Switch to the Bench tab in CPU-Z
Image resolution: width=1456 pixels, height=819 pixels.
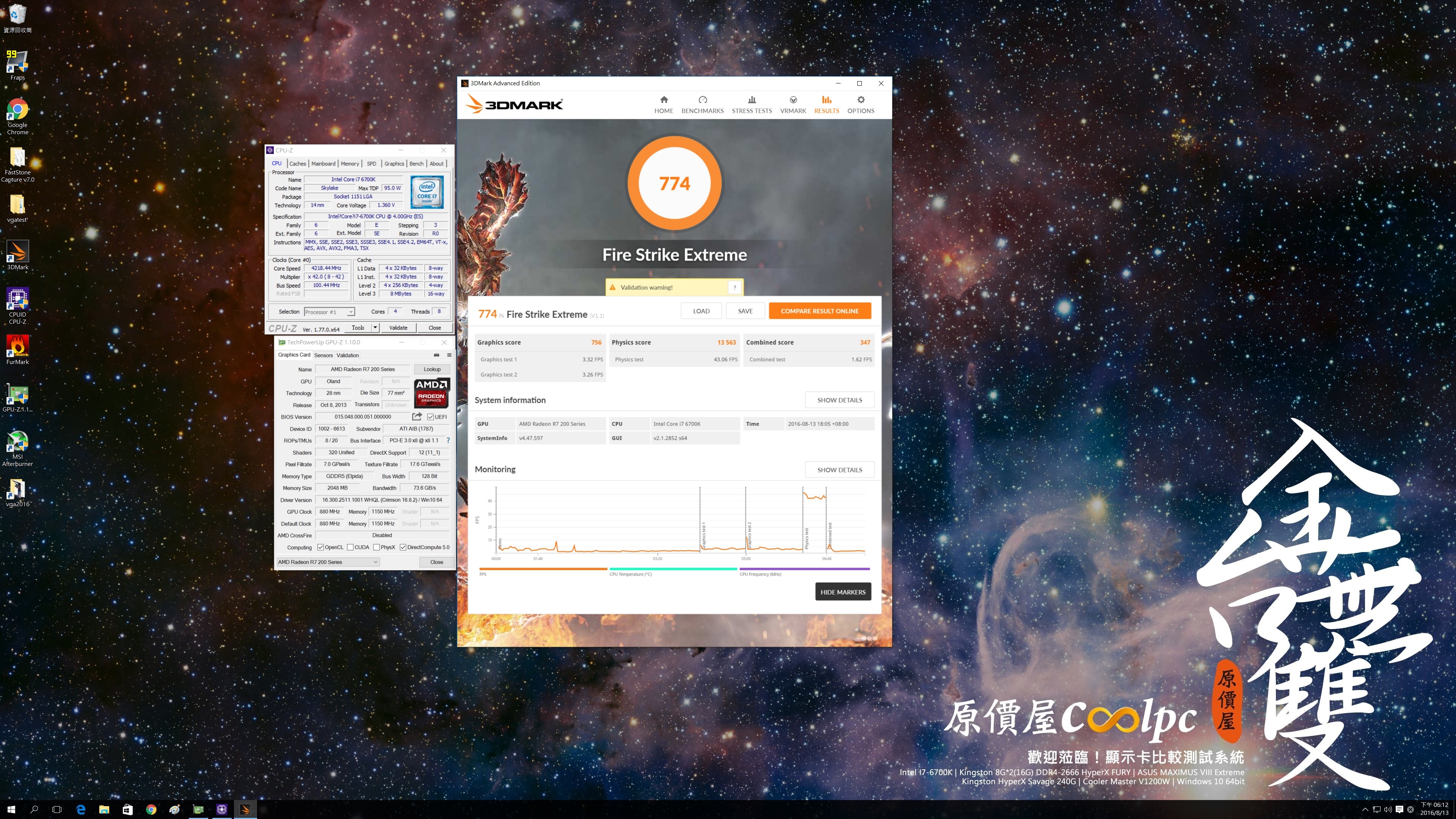point(417,163)
